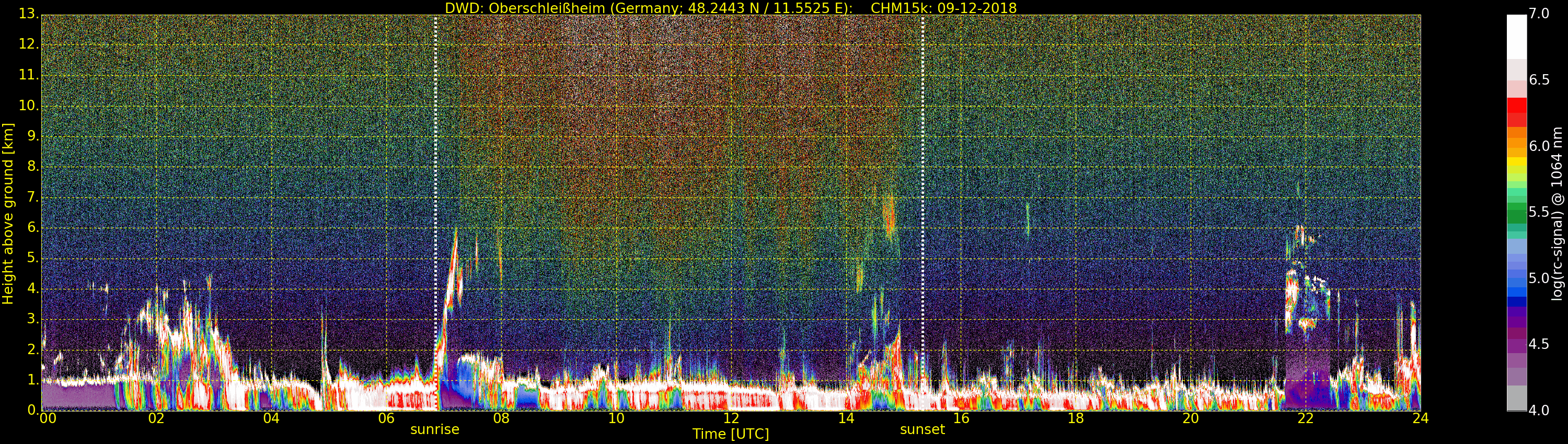The height and width of the screenshot is (444, 1568).
Task: Click the log(rc-signal) @ 1064 nm colorbar label
Action: coord(1557,214)
